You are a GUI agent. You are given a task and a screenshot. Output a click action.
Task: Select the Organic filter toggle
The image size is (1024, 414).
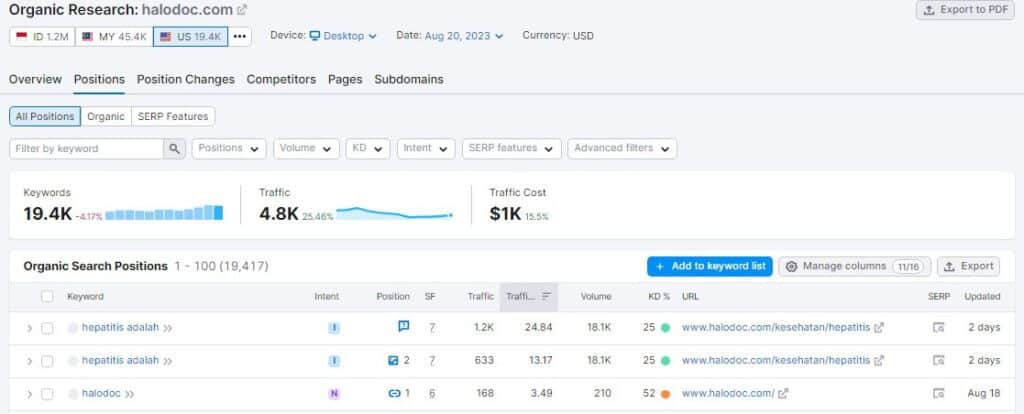pos(106,116)
